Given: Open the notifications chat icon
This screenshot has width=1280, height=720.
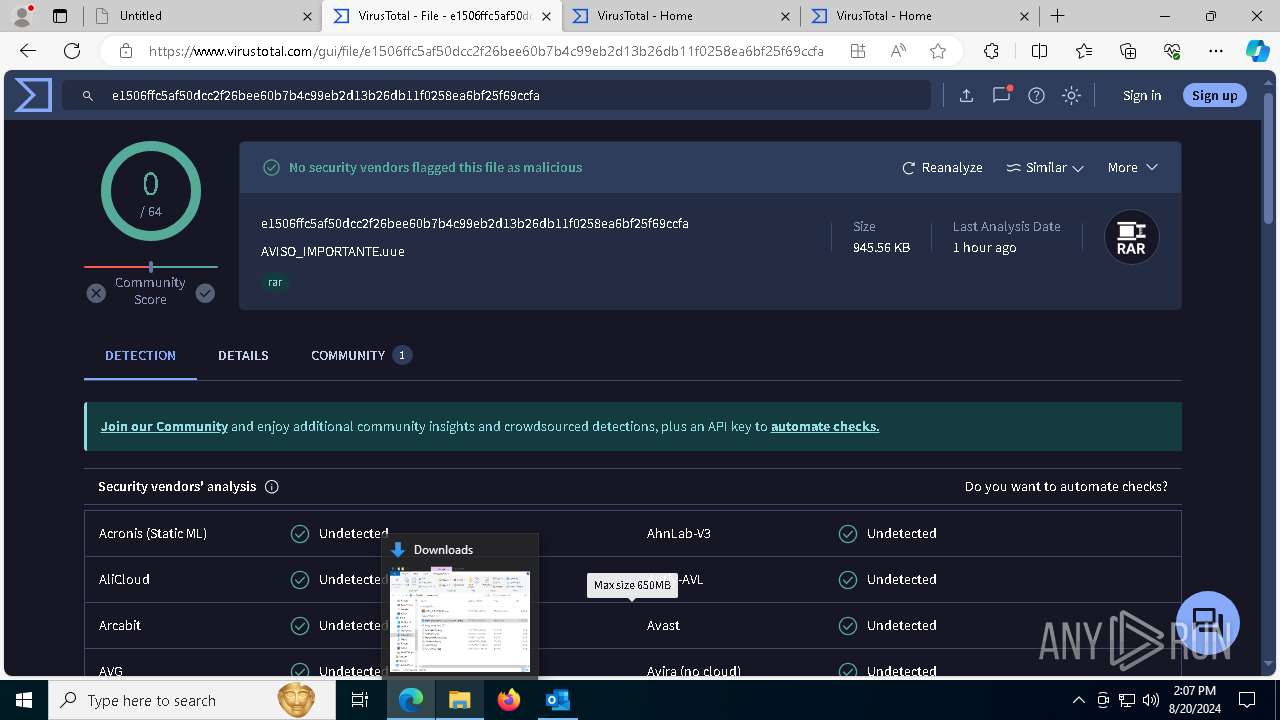Looking at the screenshot, I should pyautogui.click(x=1001, y=95).
